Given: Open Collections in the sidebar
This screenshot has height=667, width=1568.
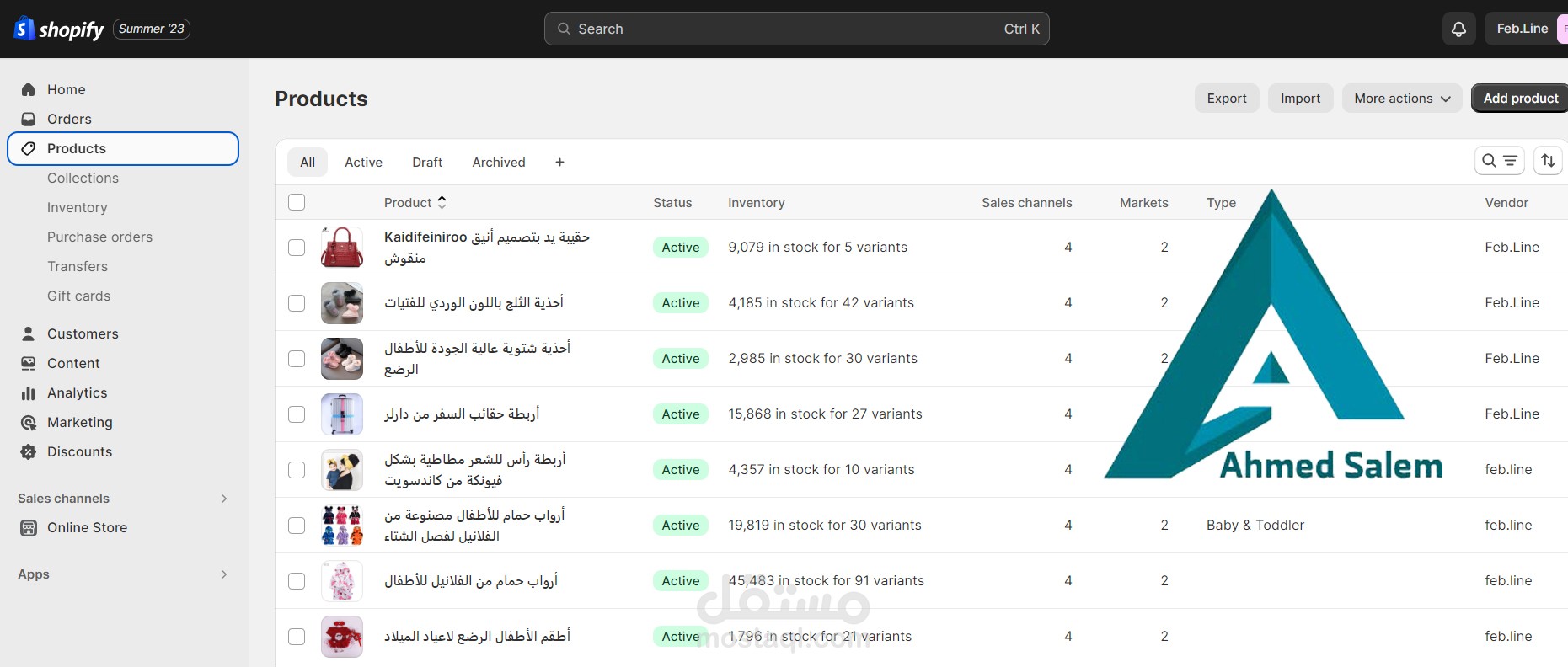Looking at the screenshot, I should pyautogui.click(x=83, y=178).
